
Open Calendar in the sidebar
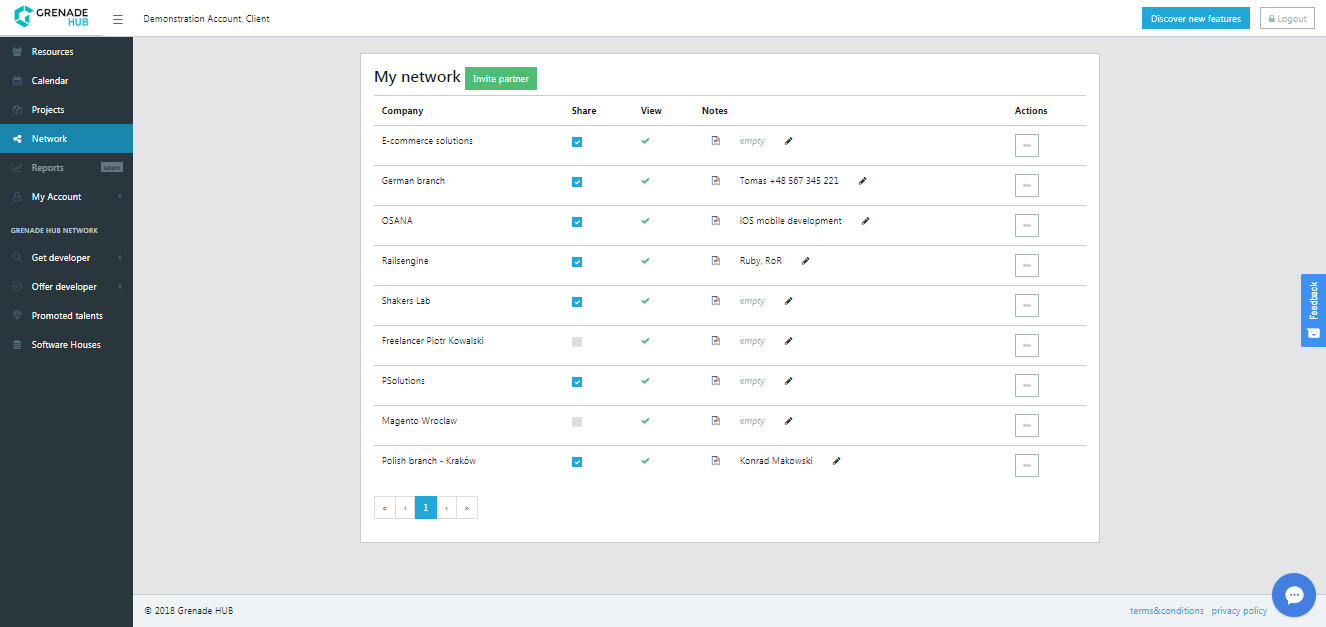pos(66,81)
